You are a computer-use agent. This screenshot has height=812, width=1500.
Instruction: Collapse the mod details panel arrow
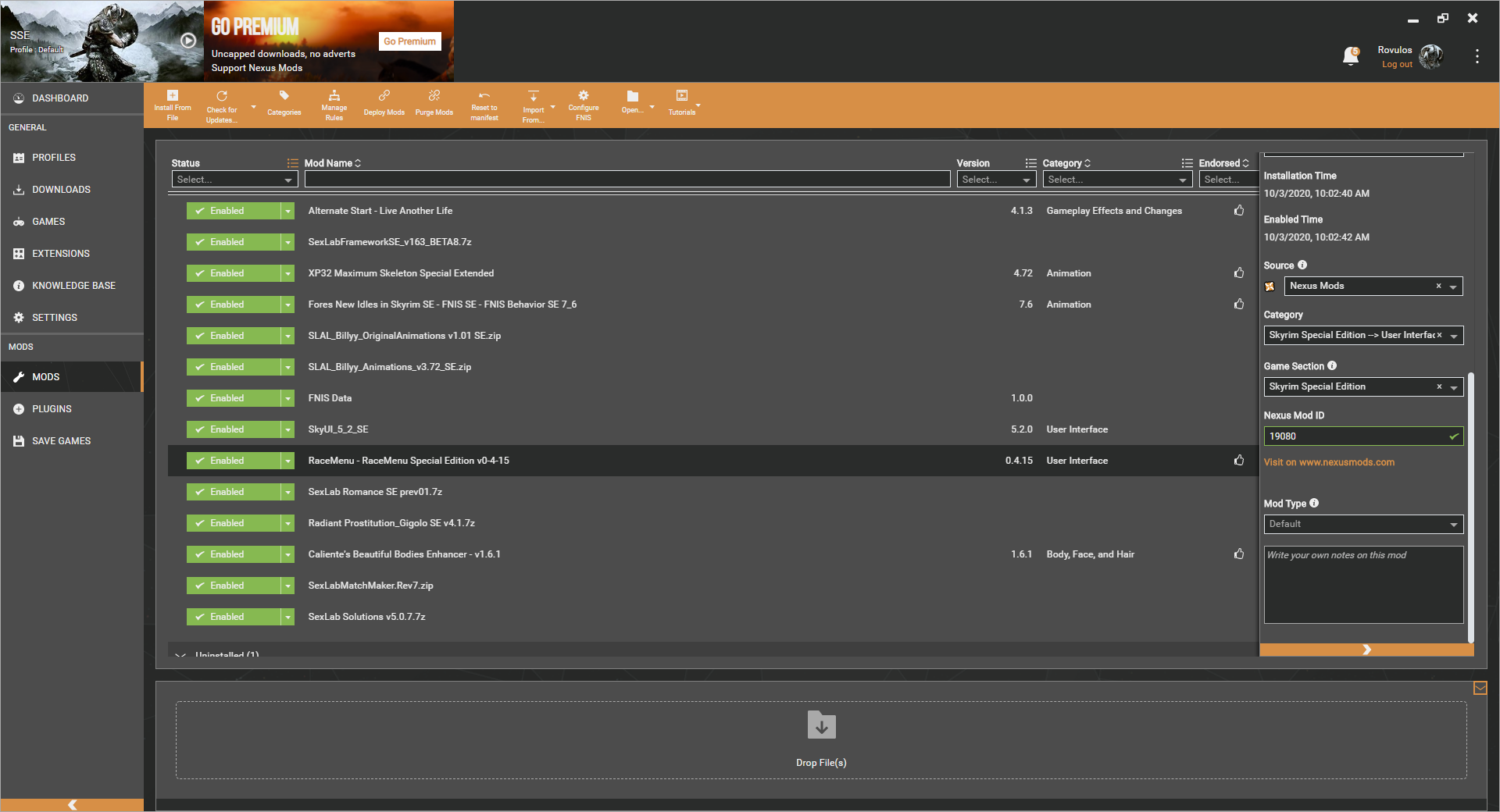1366,650
